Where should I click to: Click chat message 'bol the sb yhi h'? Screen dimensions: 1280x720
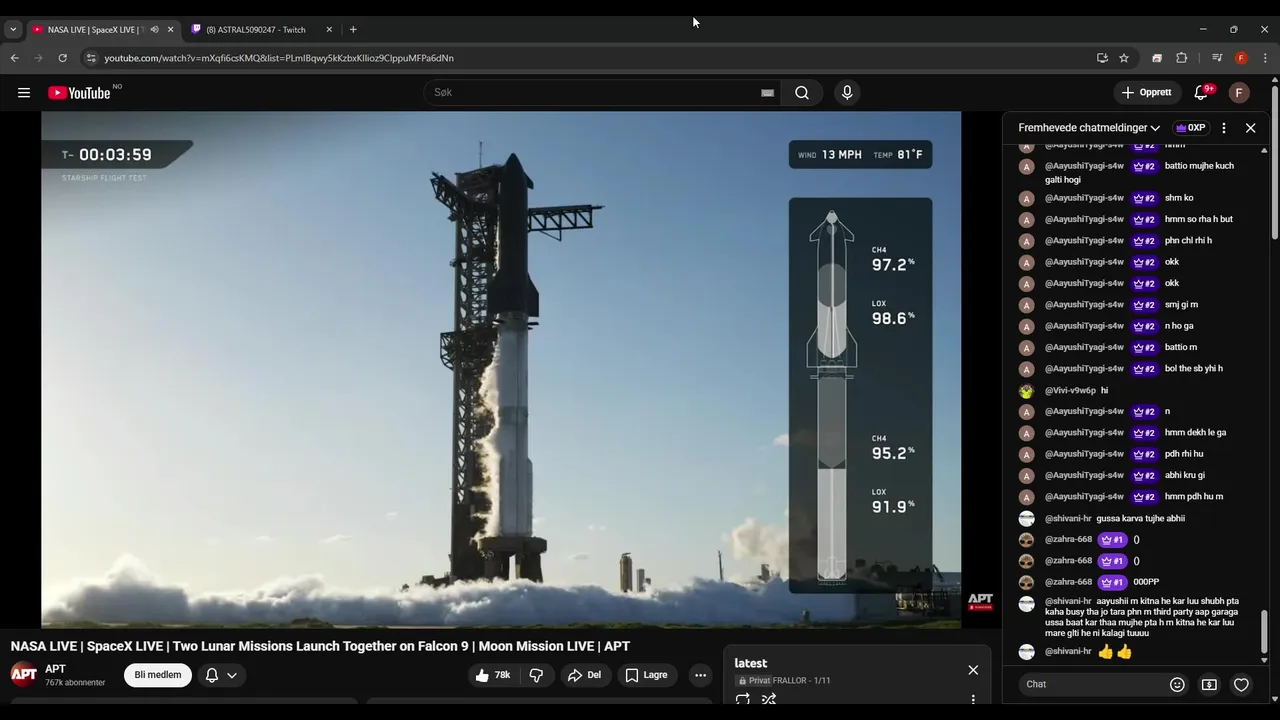[x=1194, y=368]
